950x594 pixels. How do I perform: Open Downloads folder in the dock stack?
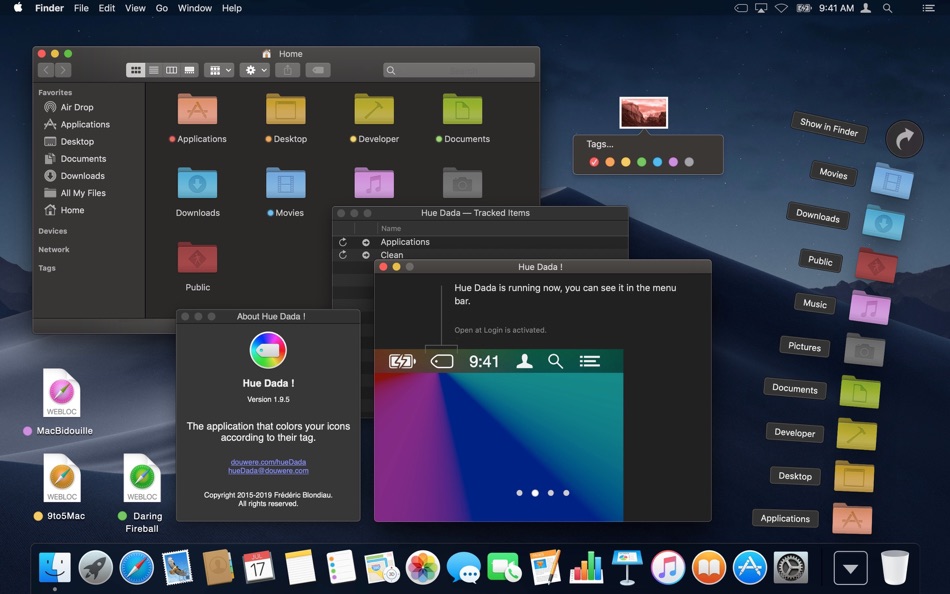[884, 222]
